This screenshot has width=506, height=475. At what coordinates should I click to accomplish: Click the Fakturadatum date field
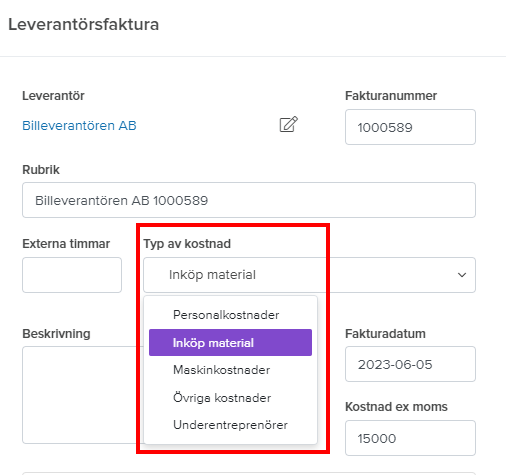point(410,364)
